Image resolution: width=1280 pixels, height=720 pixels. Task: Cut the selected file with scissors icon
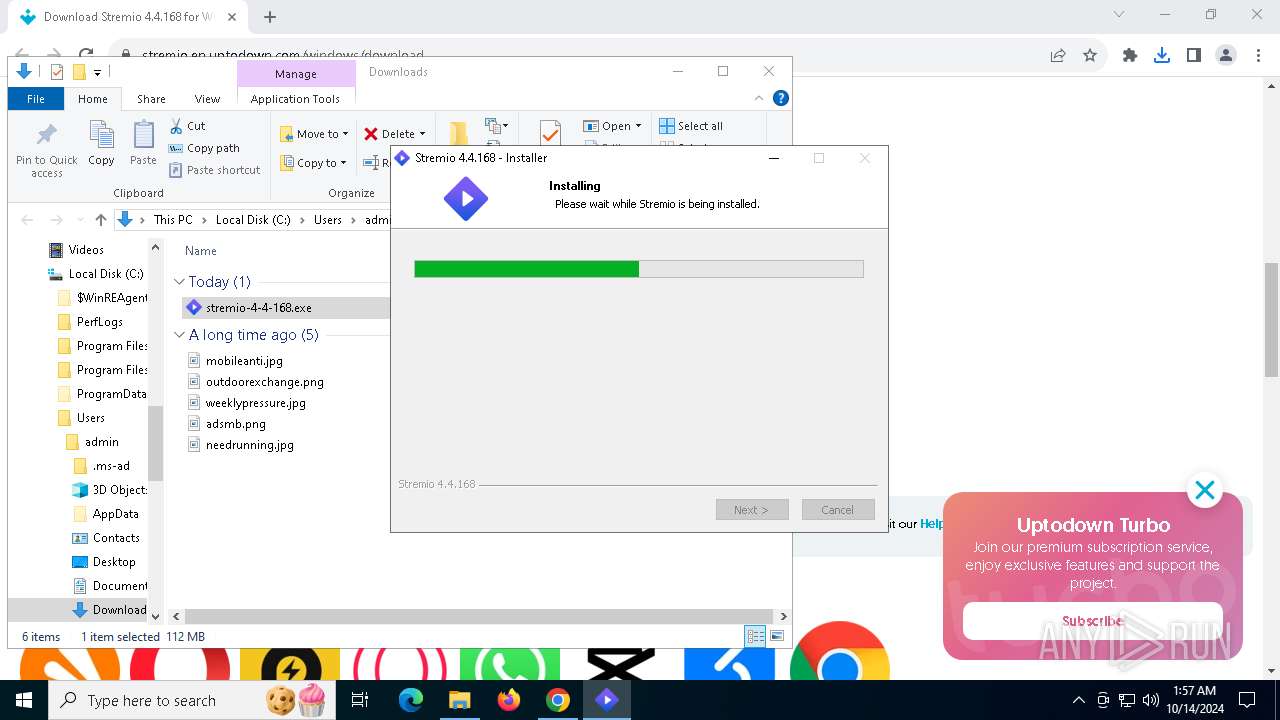coord(176,126)
